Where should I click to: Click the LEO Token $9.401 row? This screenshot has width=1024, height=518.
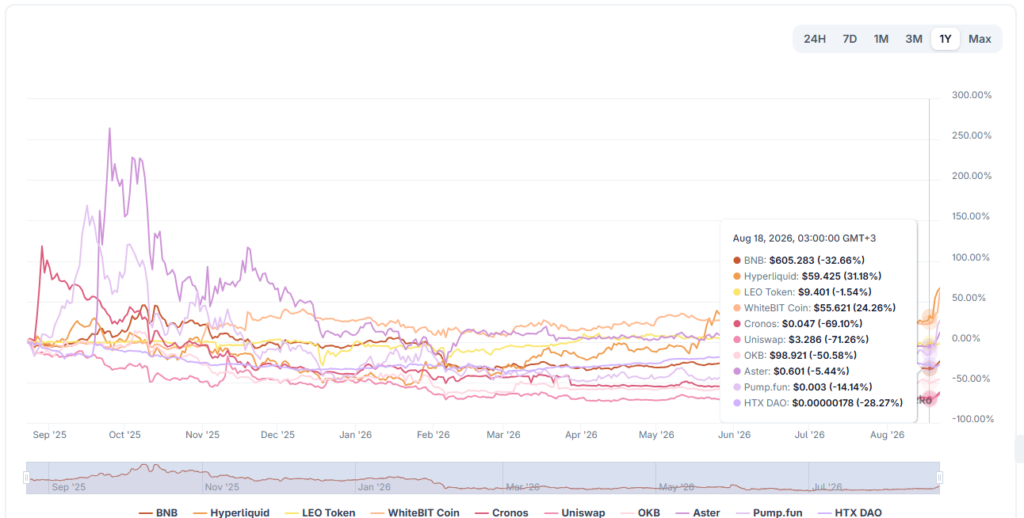(x=802, y=292)
